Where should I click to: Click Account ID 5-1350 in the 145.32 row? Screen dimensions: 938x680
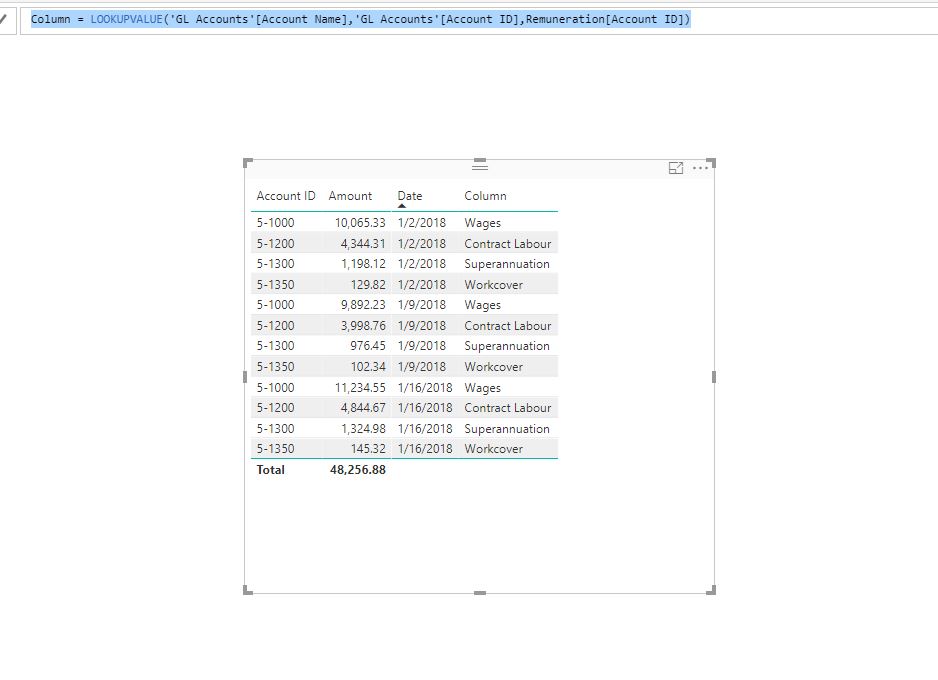click(276, 449)
